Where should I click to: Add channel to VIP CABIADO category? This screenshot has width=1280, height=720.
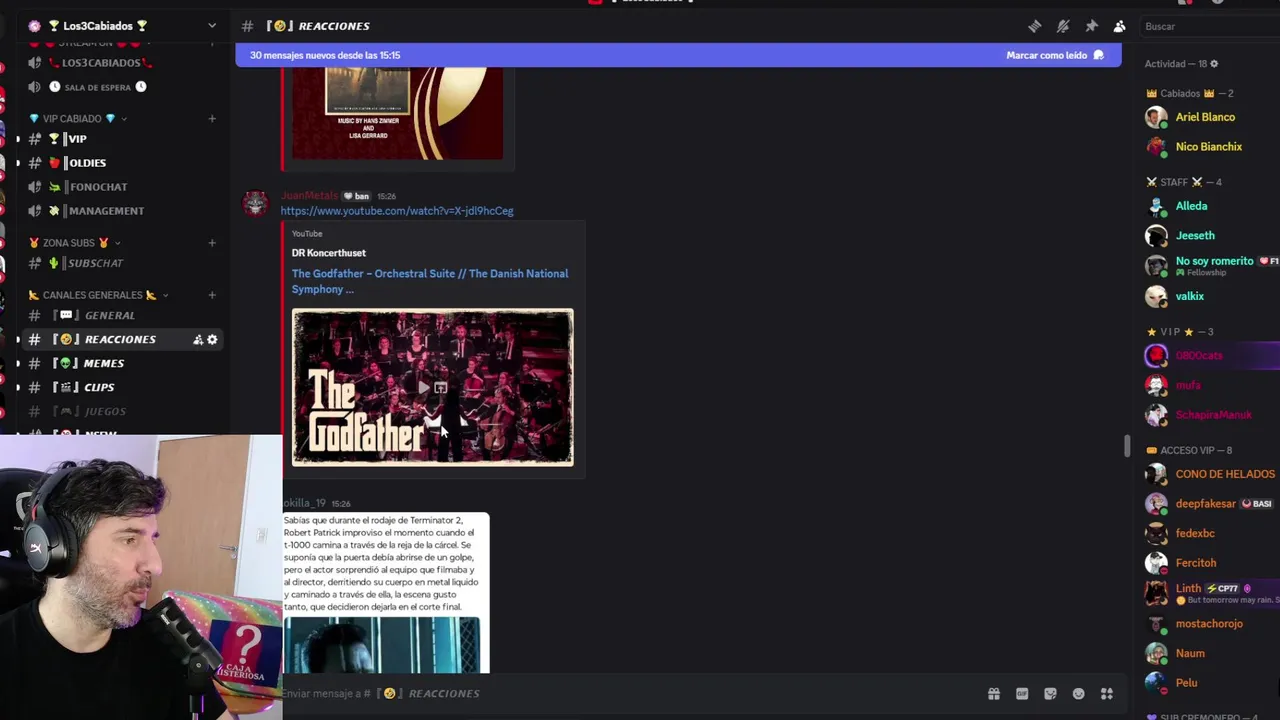pos(212,119)
